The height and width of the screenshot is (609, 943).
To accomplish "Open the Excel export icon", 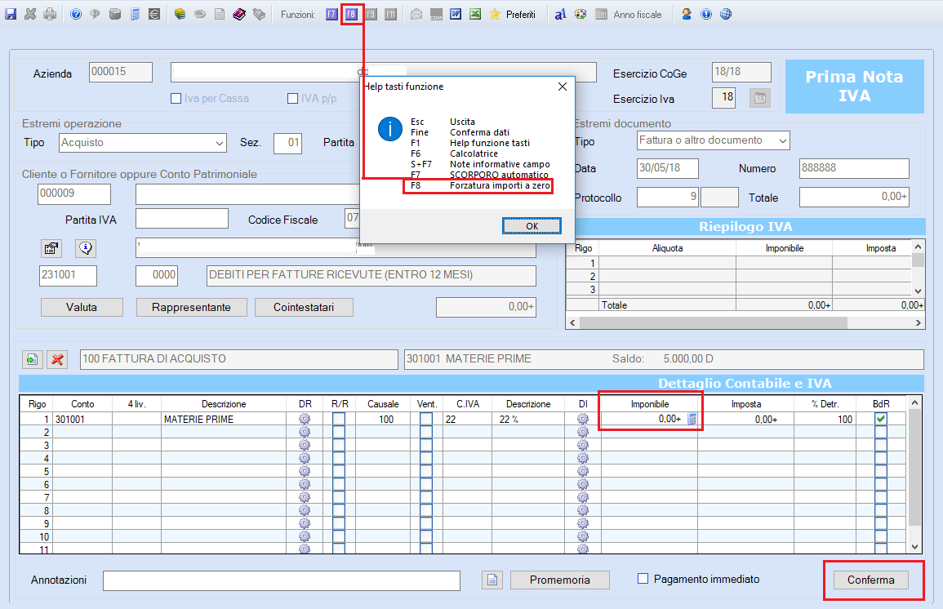I will (475, 14).
